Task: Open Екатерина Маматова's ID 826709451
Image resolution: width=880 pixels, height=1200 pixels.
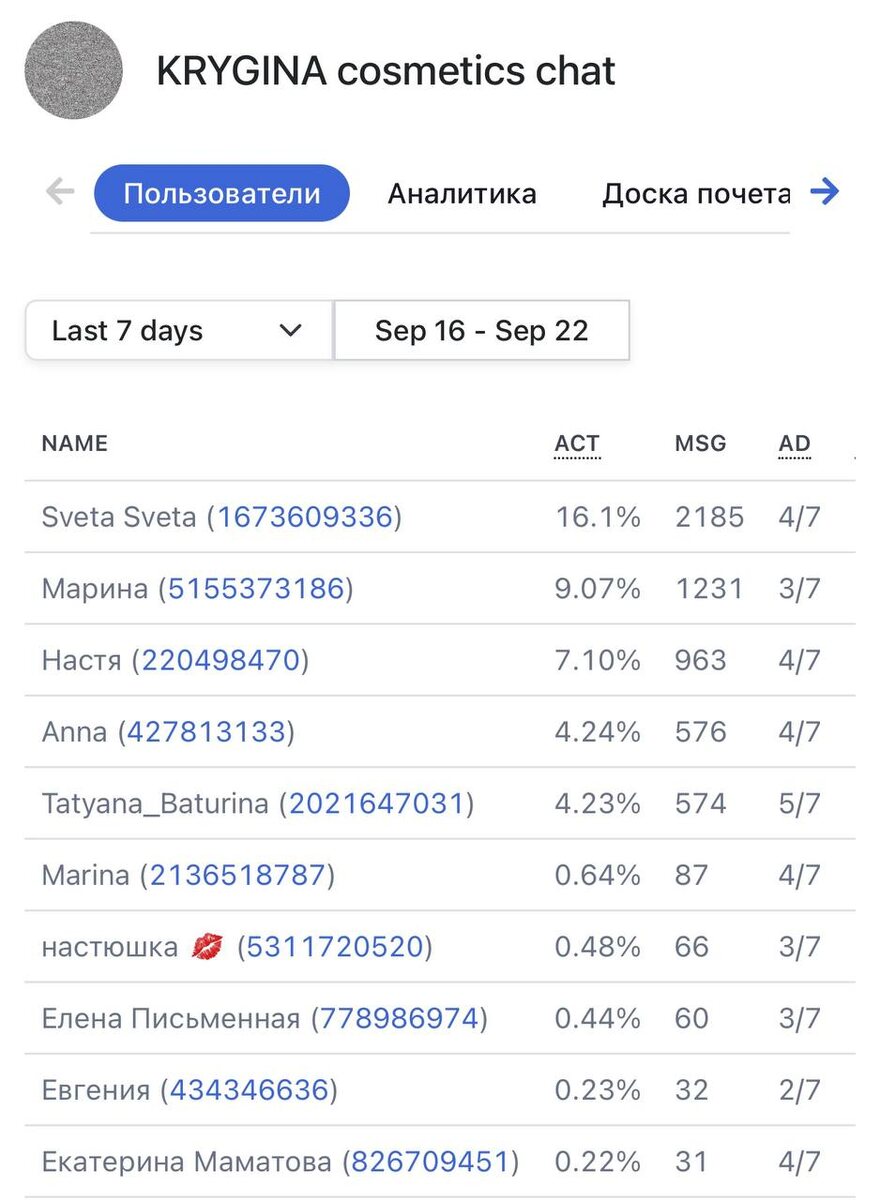Action: coord(430,1162)
